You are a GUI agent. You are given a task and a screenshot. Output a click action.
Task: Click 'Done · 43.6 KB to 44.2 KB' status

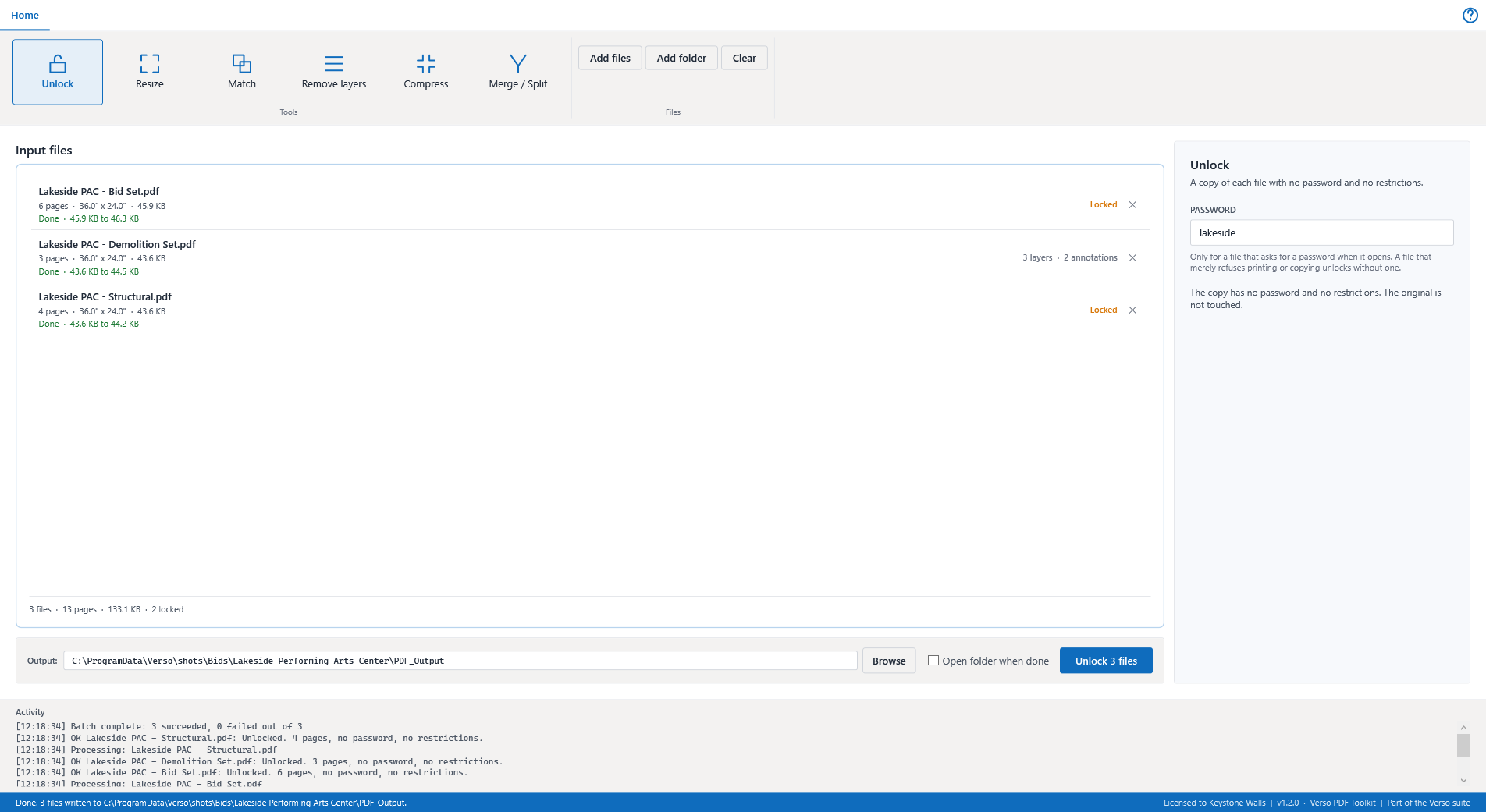[89, 324]
